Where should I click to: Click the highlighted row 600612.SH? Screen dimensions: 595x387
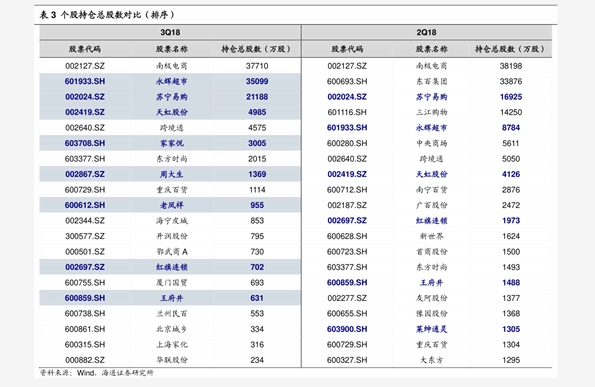point(170,205)
